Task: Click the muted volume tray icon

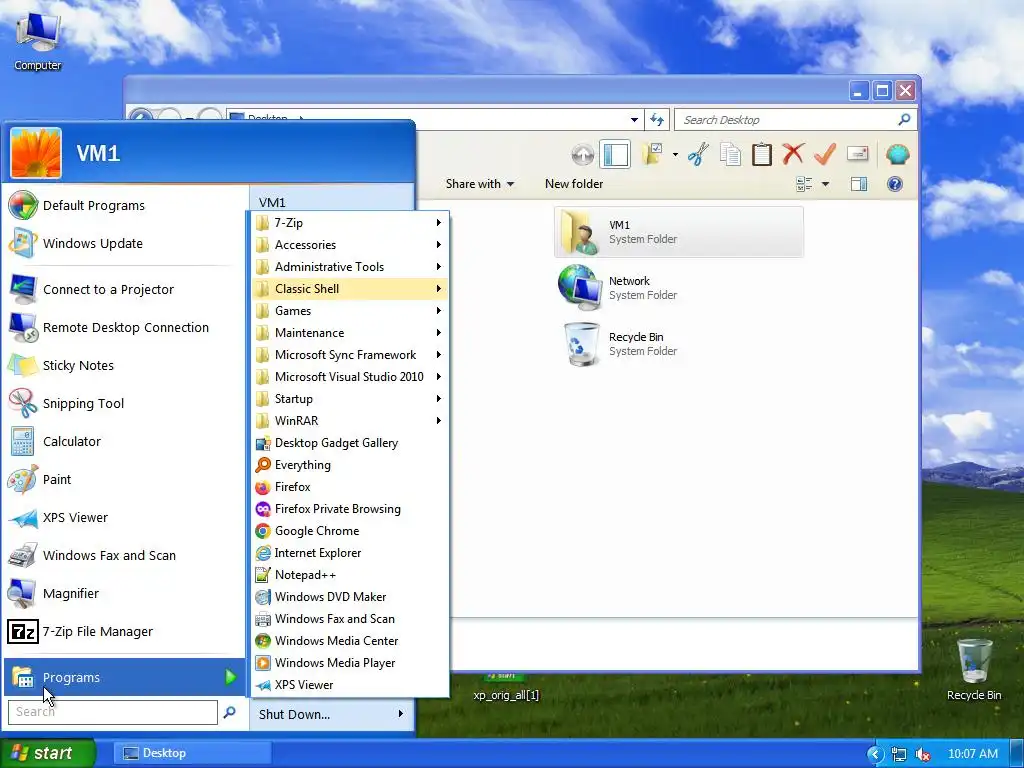Action: [923, 754]
